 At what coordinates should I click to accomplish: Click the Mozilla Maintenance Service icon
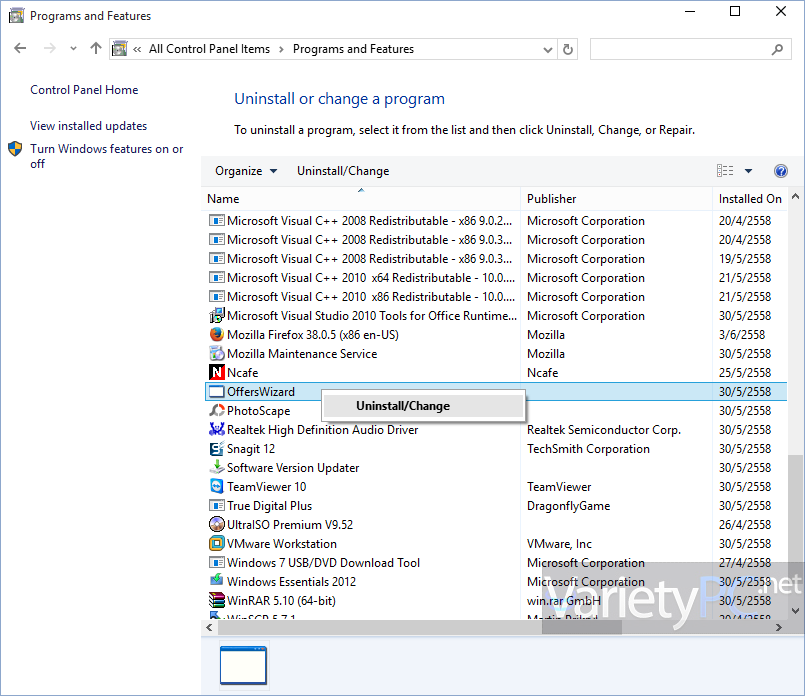click(217, 354)
